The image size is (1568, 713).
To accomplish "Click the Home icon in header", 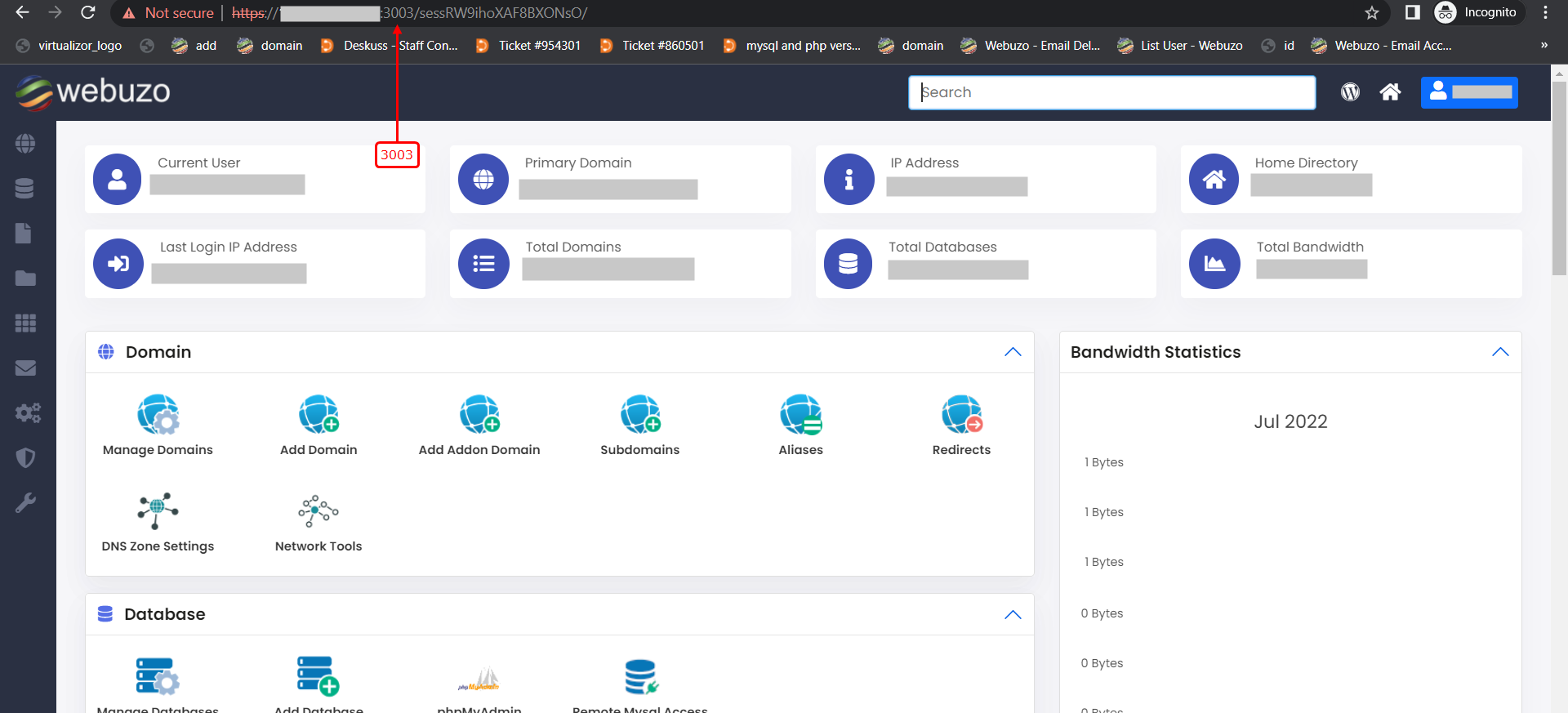I will click(1390, 92).
